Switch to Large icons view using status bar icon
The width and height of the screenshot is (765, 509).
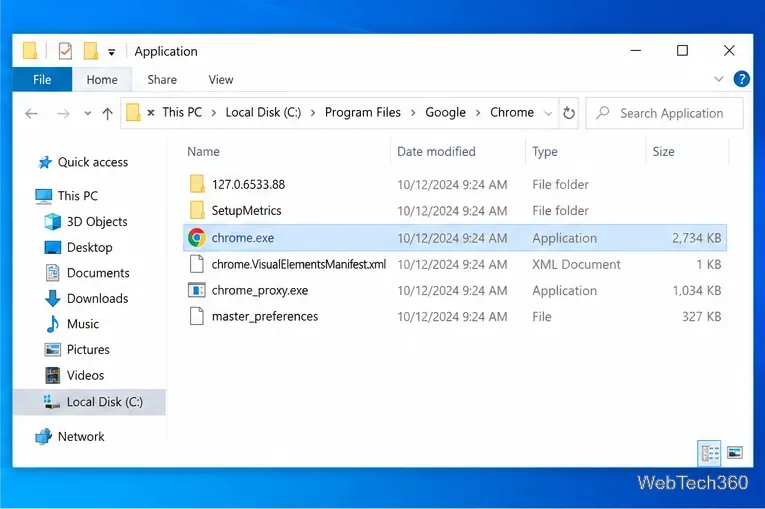(x=735, y=453)
